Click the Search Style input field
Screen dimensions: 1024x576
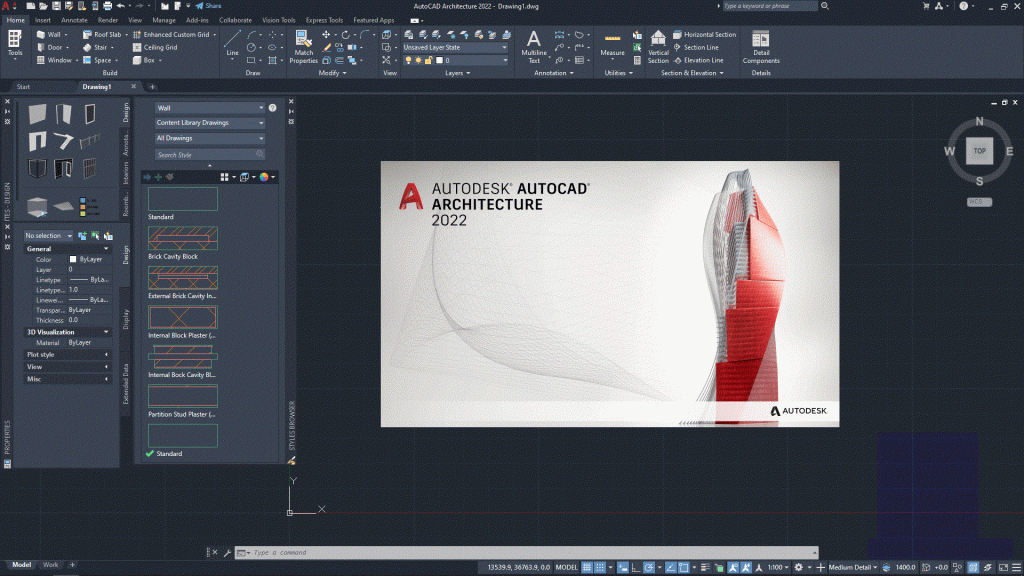click(210, 155)
